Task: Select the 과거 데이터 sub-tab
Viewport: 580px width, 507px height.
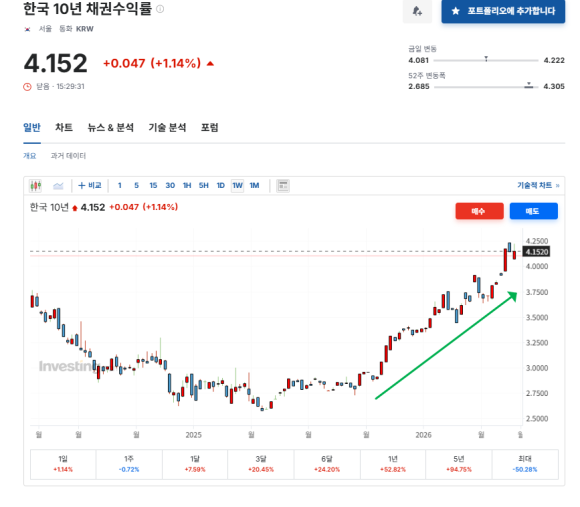Action: point(68,156)
